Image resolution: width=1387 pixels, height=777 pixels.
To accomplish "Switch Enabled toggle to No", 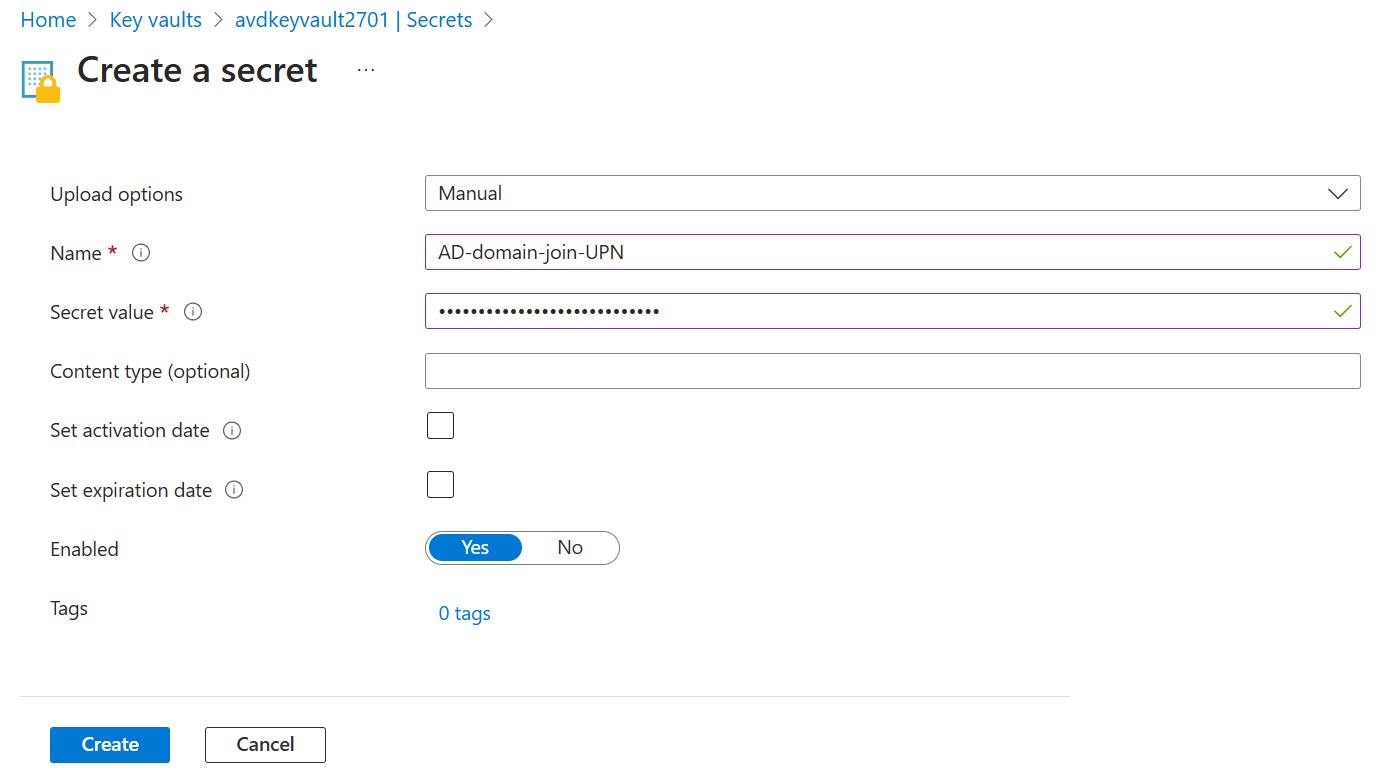I will [x=570, y=548].
